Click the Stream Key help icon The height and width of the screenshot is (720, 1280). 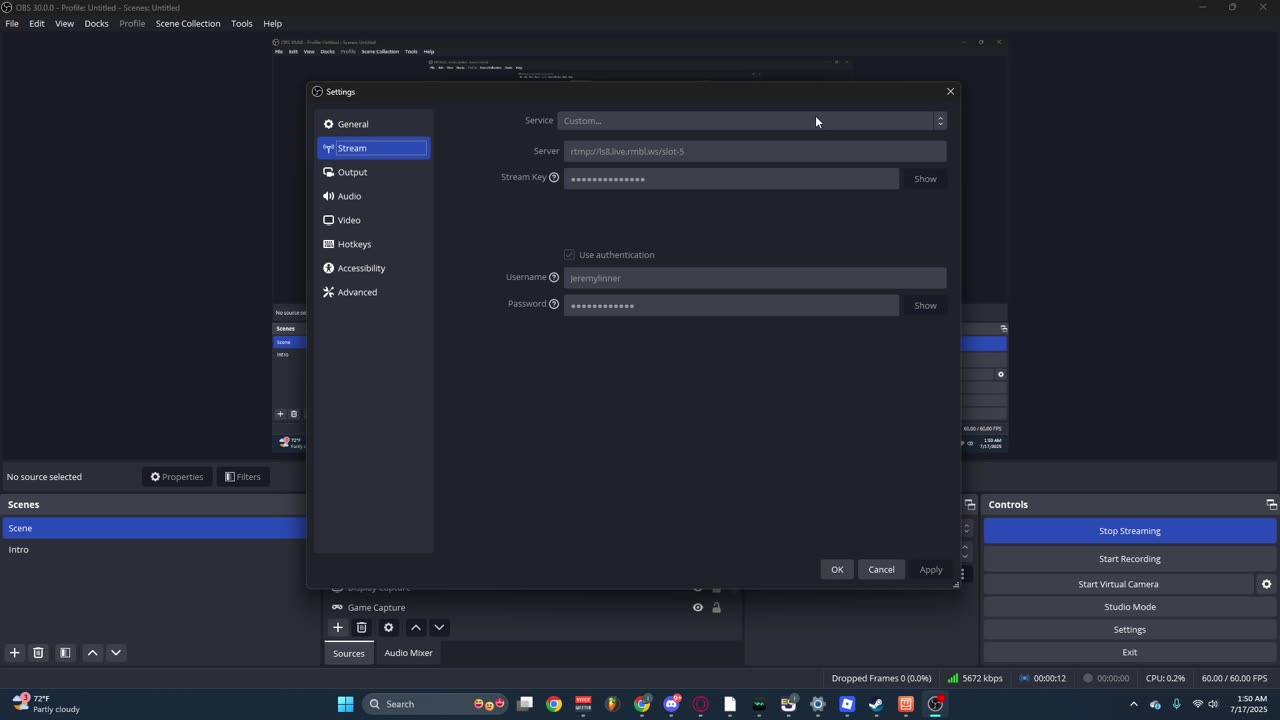(554, 178)
